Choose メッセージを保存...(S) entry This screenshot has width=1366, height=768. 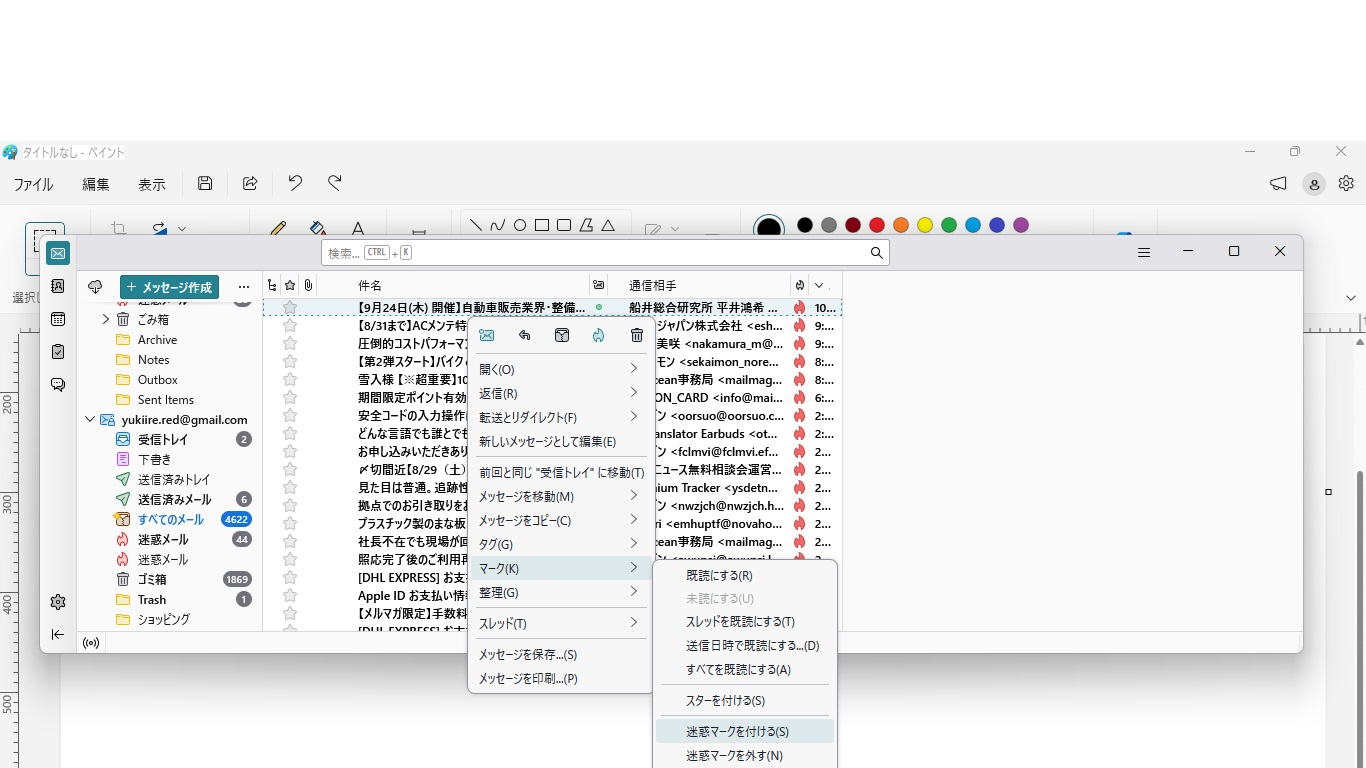pyautogui.click(x=560, y=655)
